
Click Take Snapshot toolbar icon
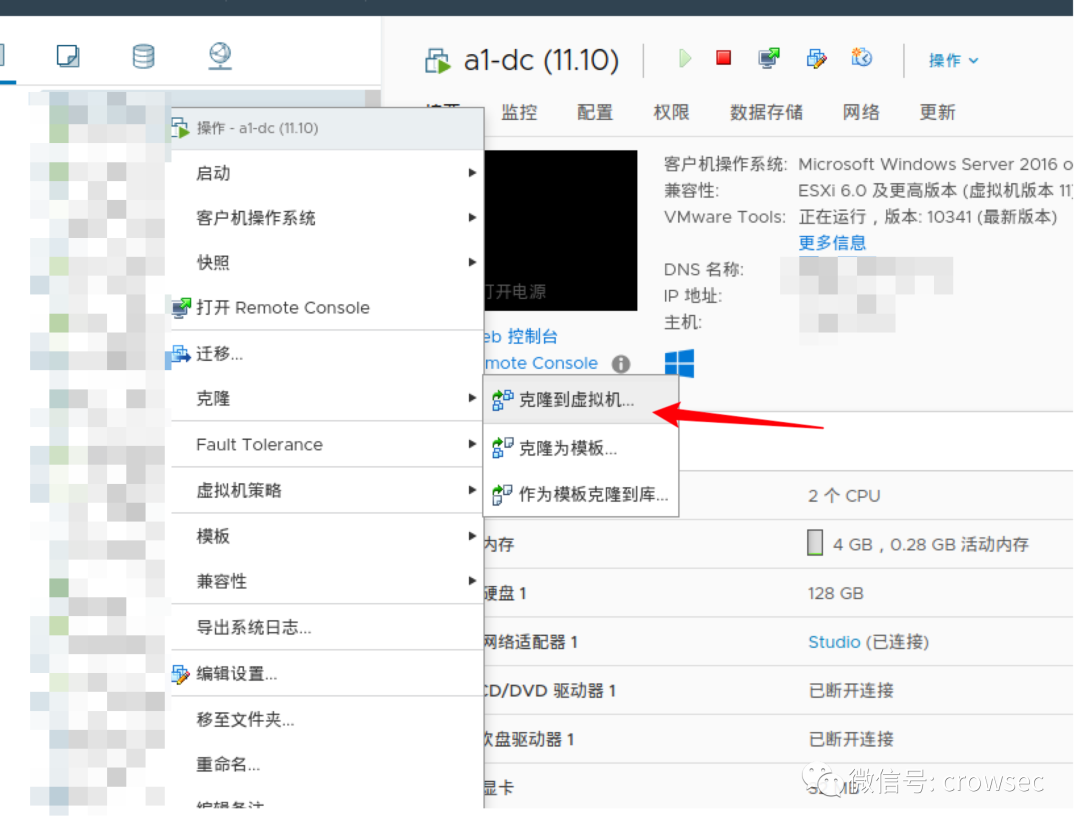click(861, 58)
